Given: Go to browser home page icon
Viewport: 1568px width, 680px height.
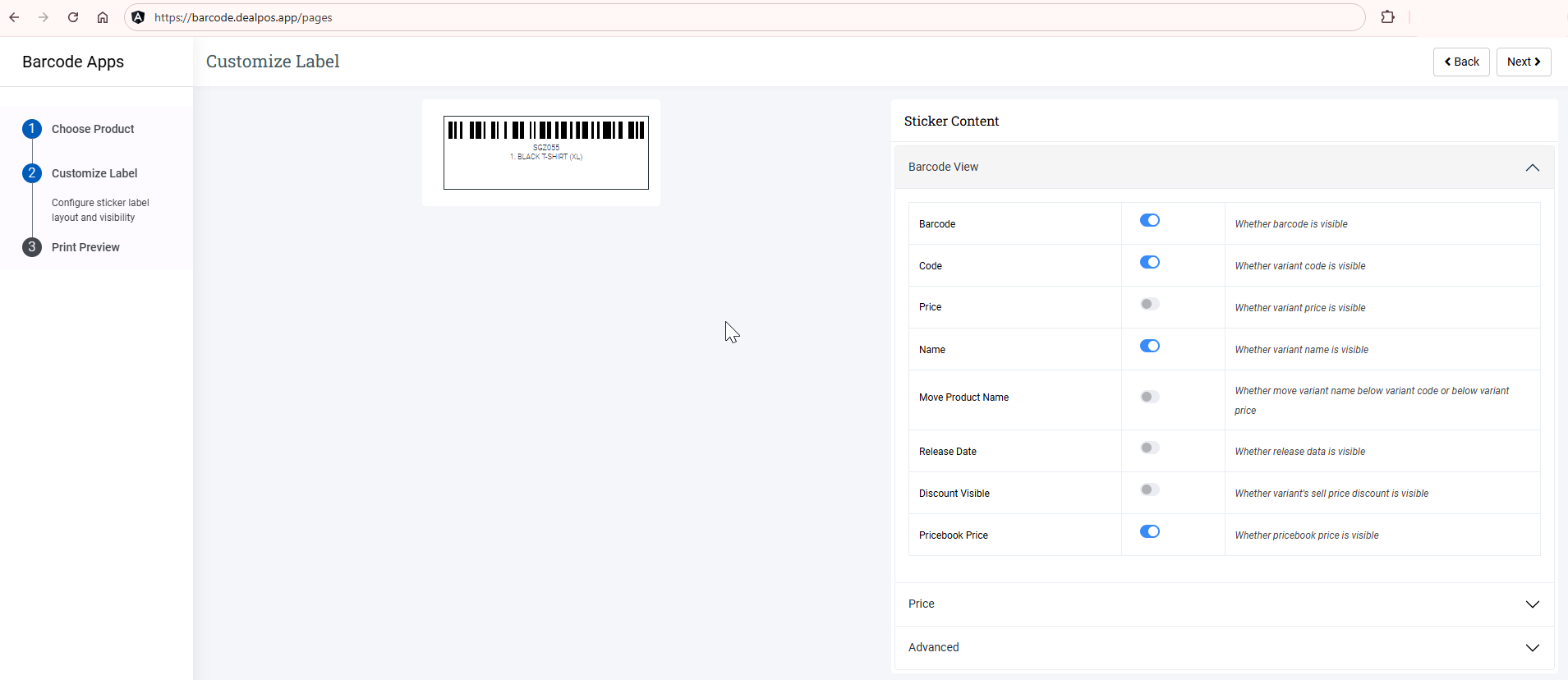Looking at the screenshot, I should click(103, 17).
